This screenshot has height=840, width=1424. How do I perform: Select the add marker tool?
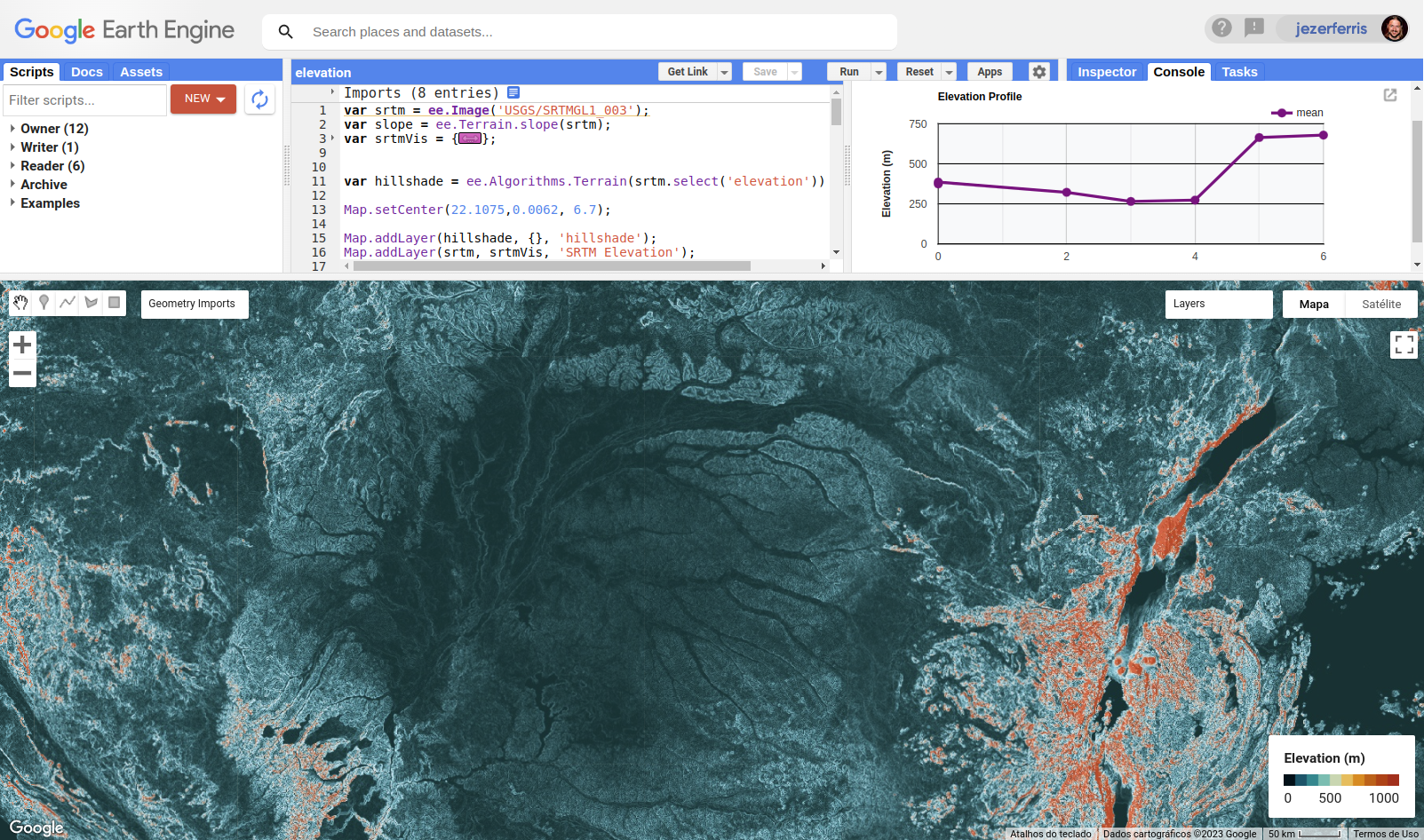44,303
